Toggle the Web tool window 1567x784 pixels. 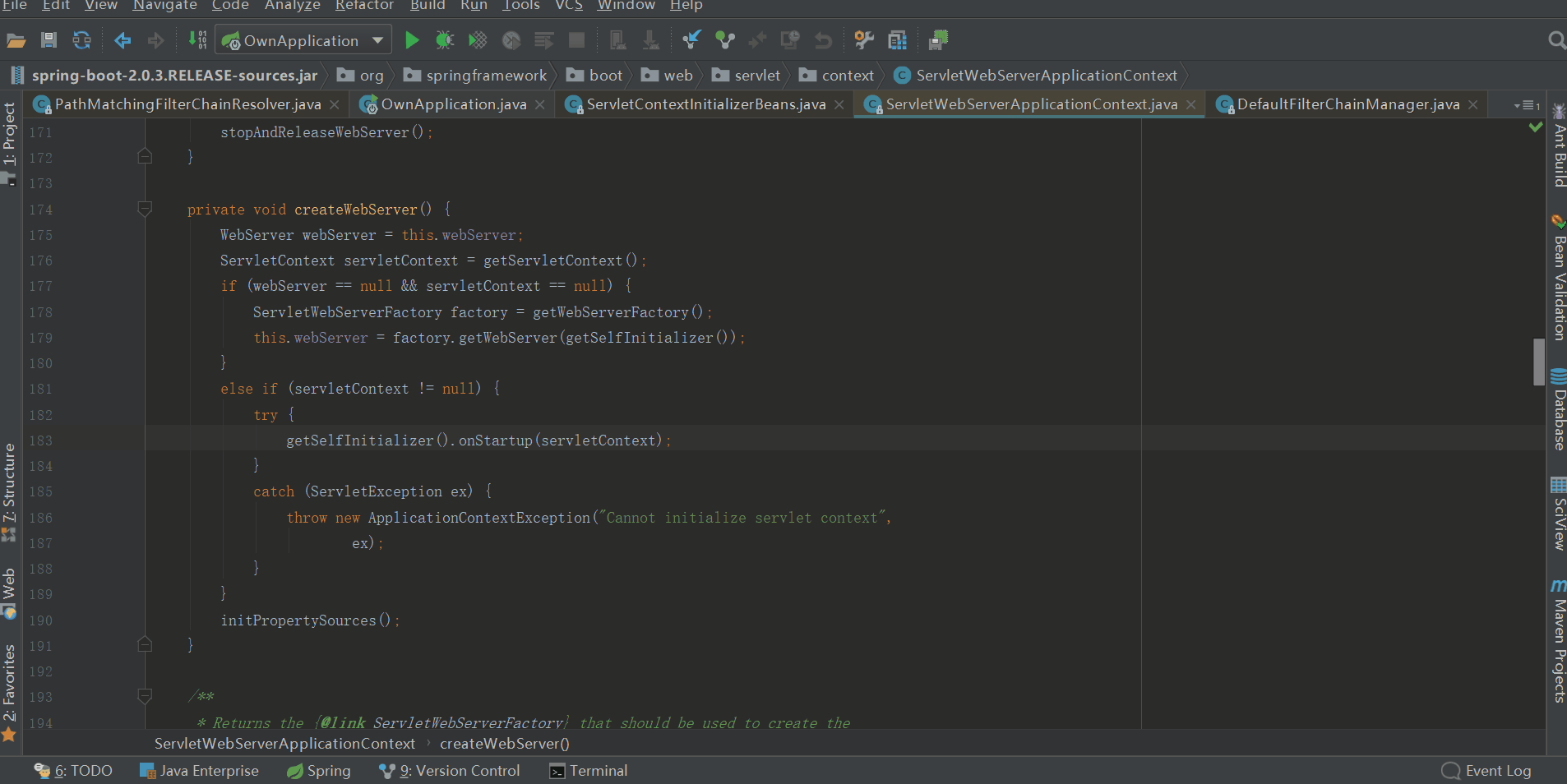[10, 592]
